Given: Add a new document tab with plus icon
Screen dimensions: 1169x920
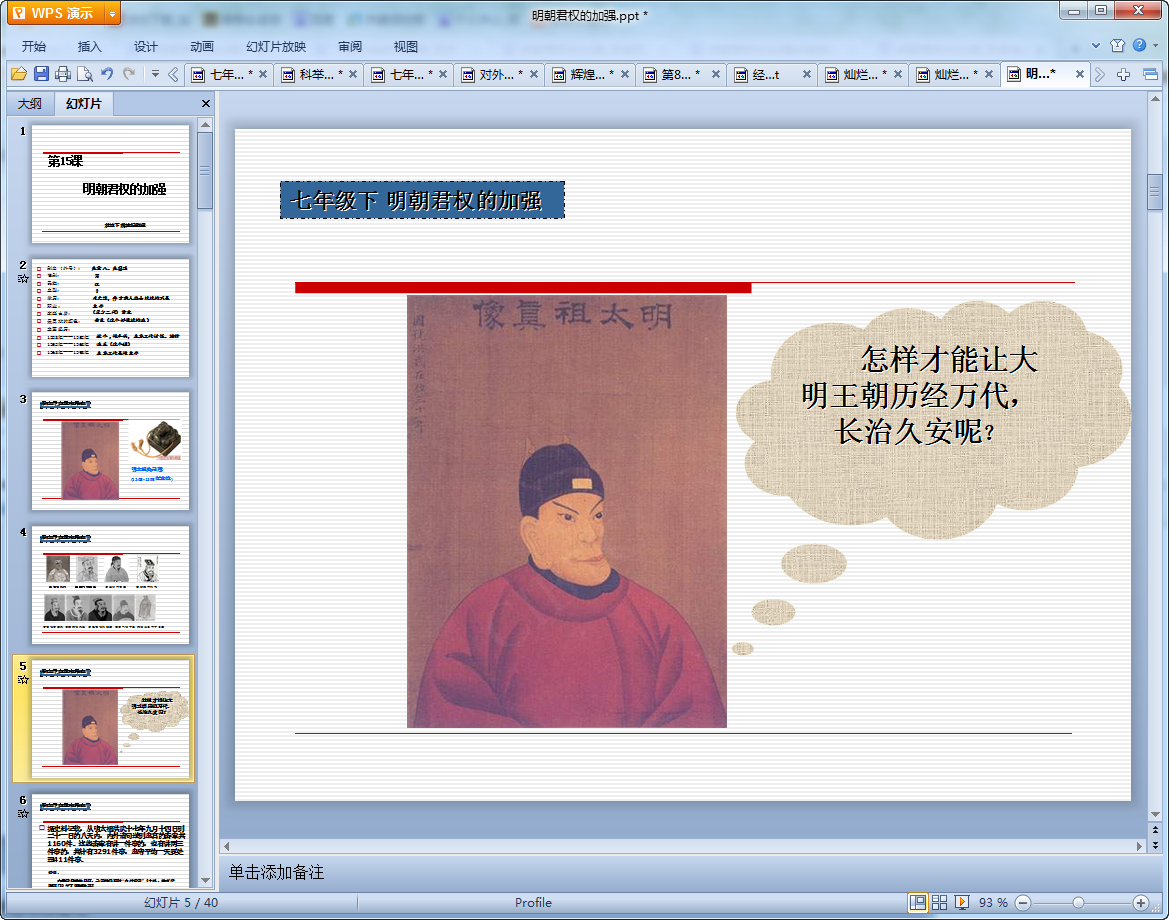Looking at the screenshot, I should coord(1124,74).
